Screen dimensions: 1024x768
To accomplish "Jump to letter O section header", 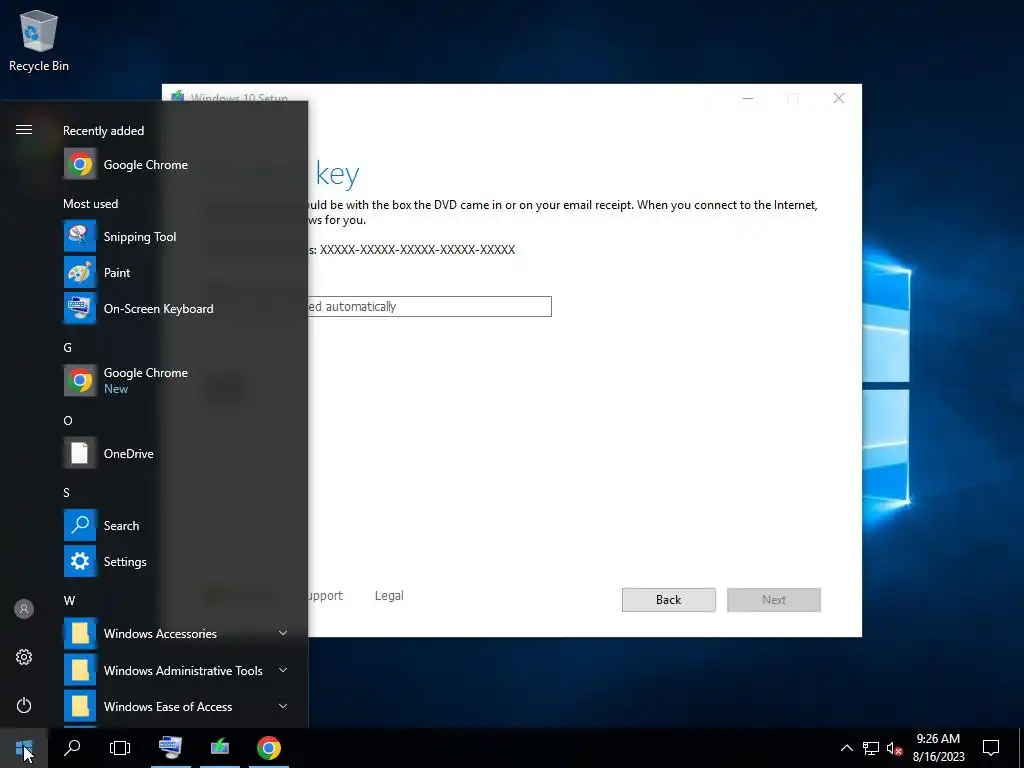I will tap(68, 421).
